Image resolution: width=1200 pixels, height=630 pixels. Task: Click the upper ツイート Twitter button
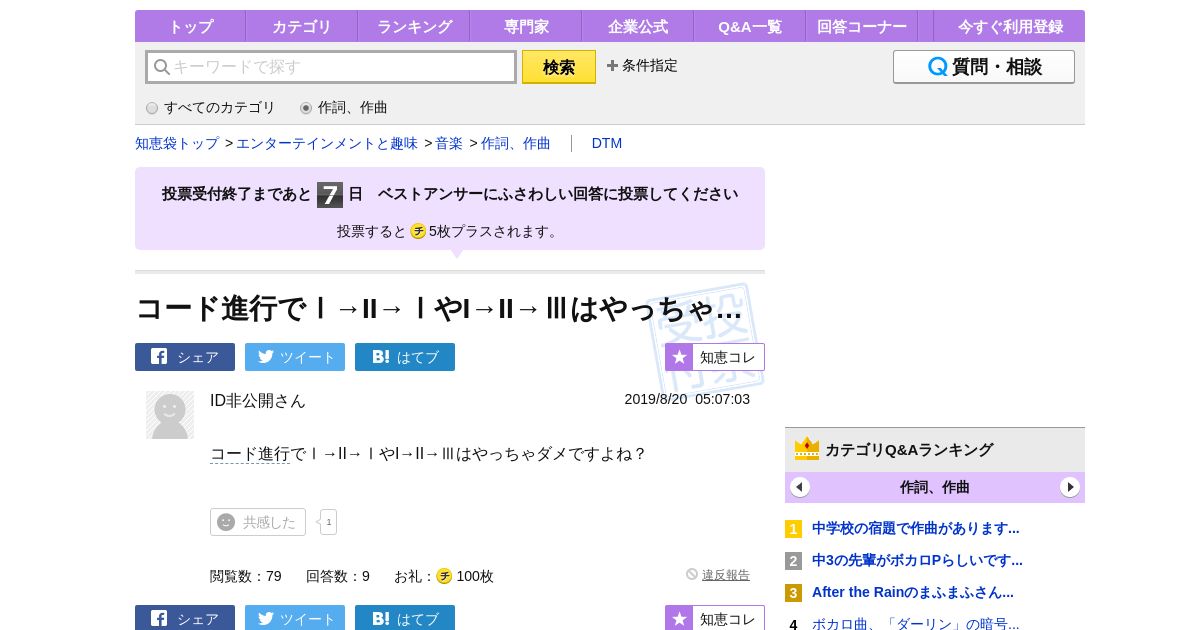pyautogui.click(x=295, y=357)
